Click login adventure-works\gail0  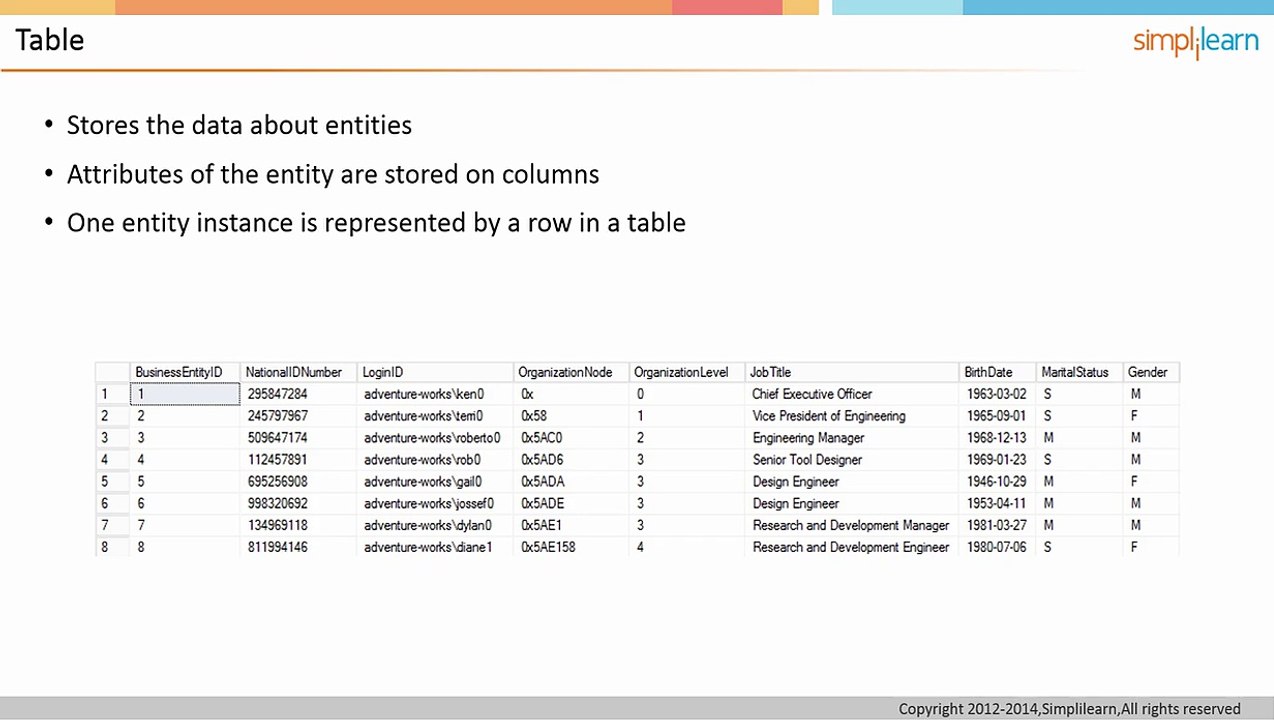423,482
